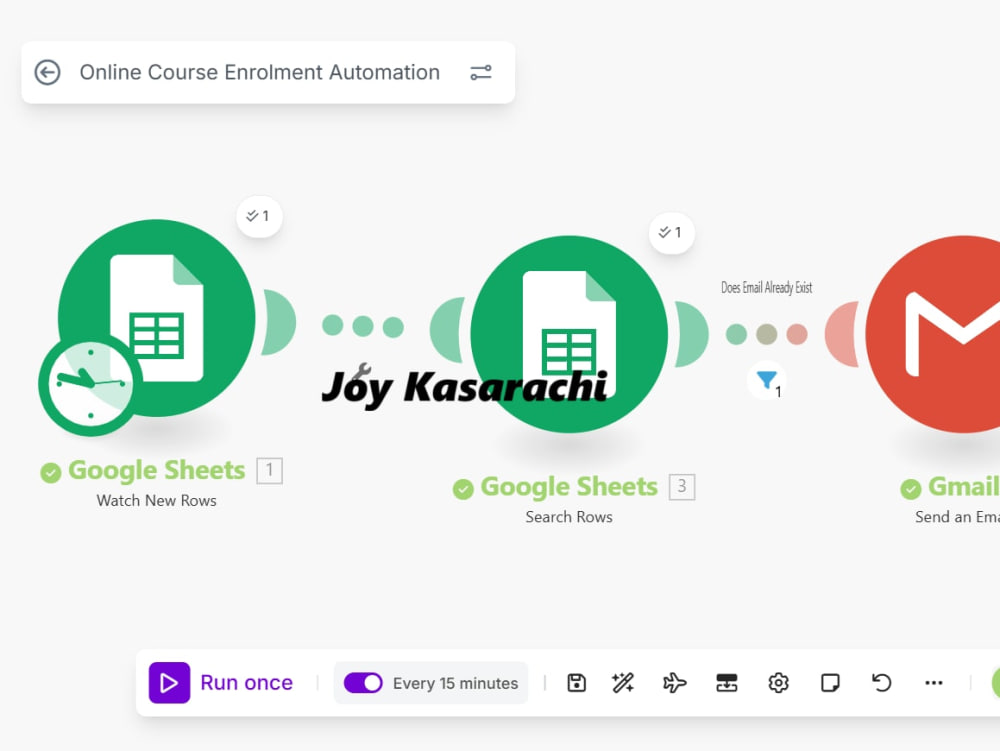
Task: Click the Gmail module title
Action: [963, 486]
